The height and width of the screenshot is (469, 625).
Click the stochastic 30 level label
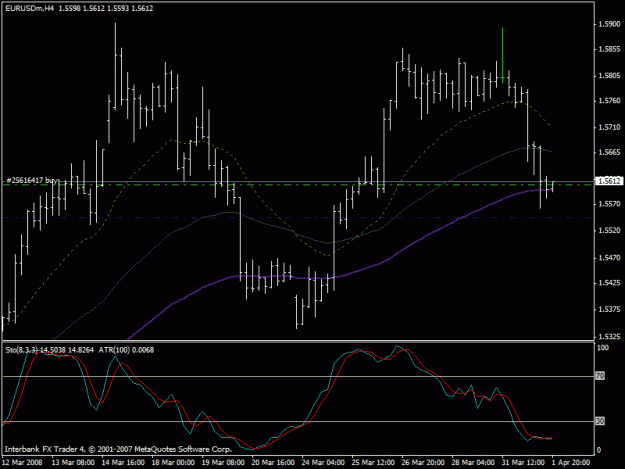600,421
